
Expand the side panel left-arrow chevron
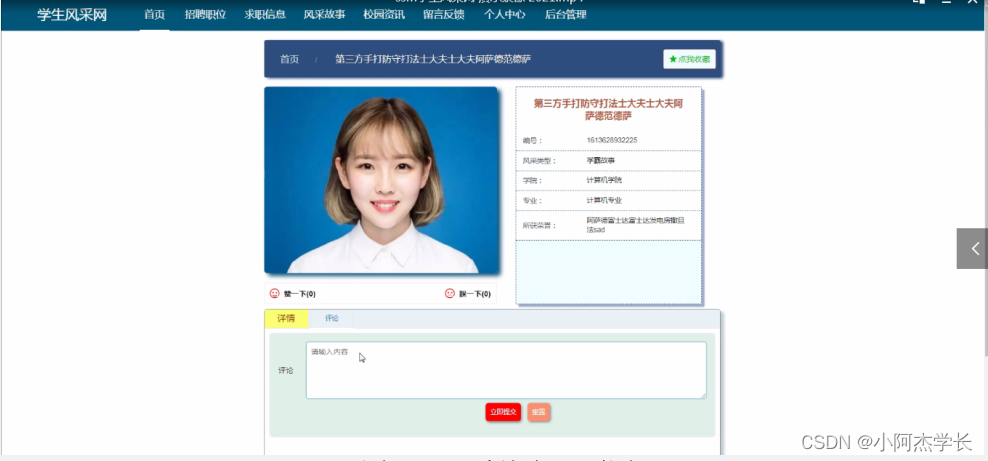972,248
